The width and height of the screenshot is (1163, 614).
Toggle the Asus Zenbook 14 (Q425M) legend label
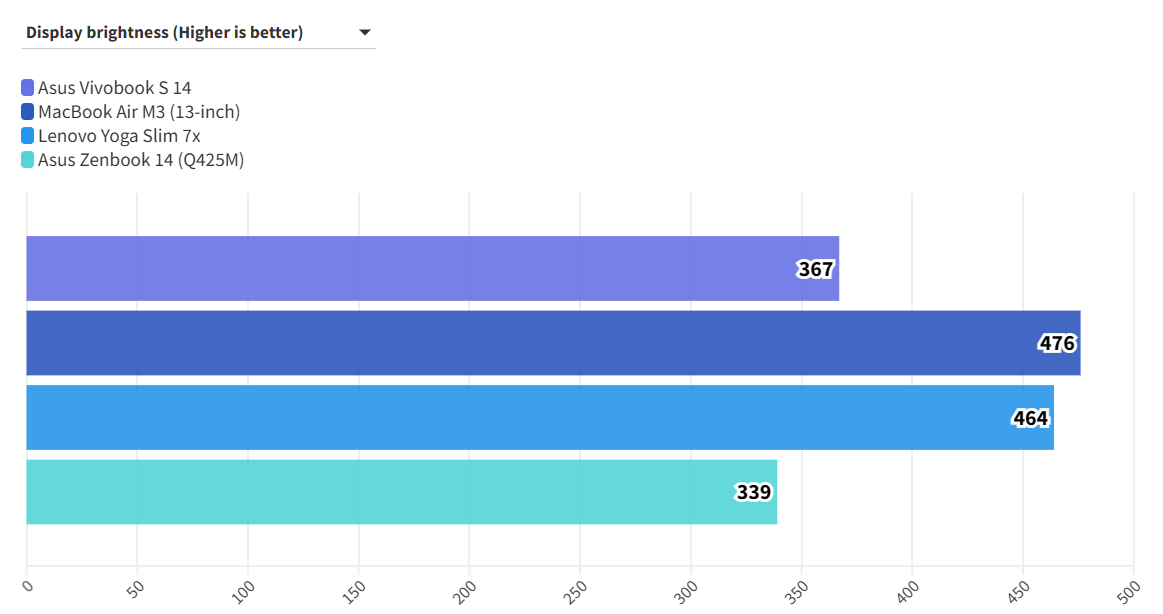[x=141, y=160]
